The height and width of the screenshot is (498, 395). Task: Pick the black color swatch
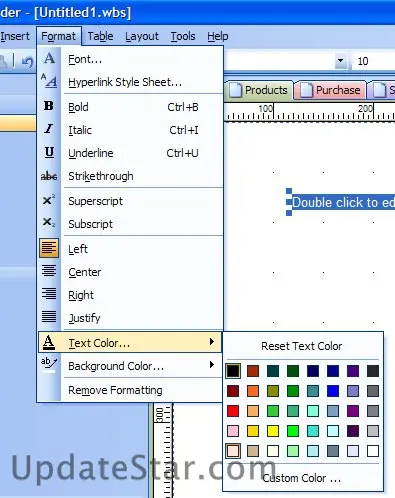point(233,371)
